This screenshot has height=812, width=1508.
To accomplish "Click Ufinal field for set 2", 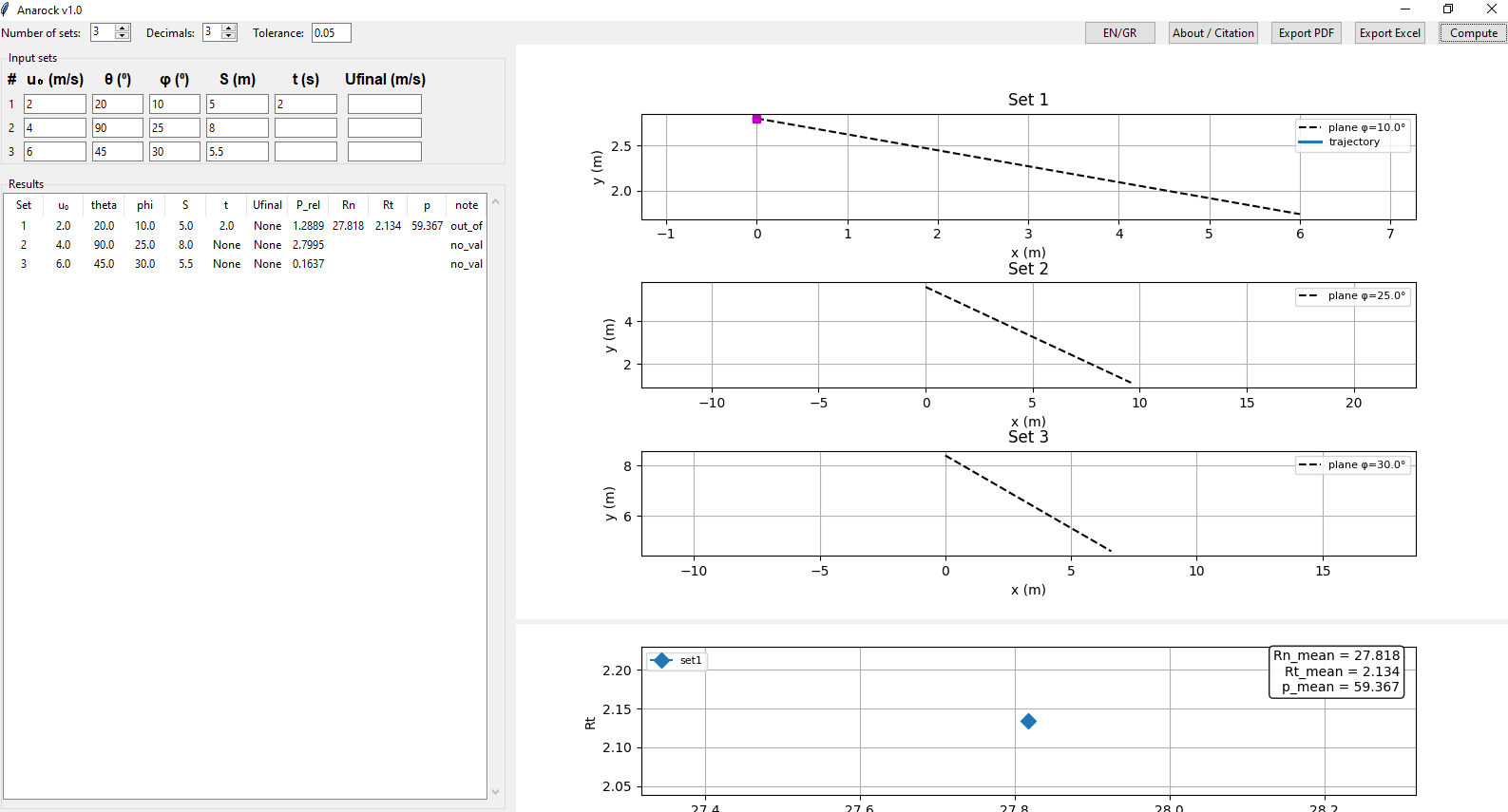I will (385, 127).
